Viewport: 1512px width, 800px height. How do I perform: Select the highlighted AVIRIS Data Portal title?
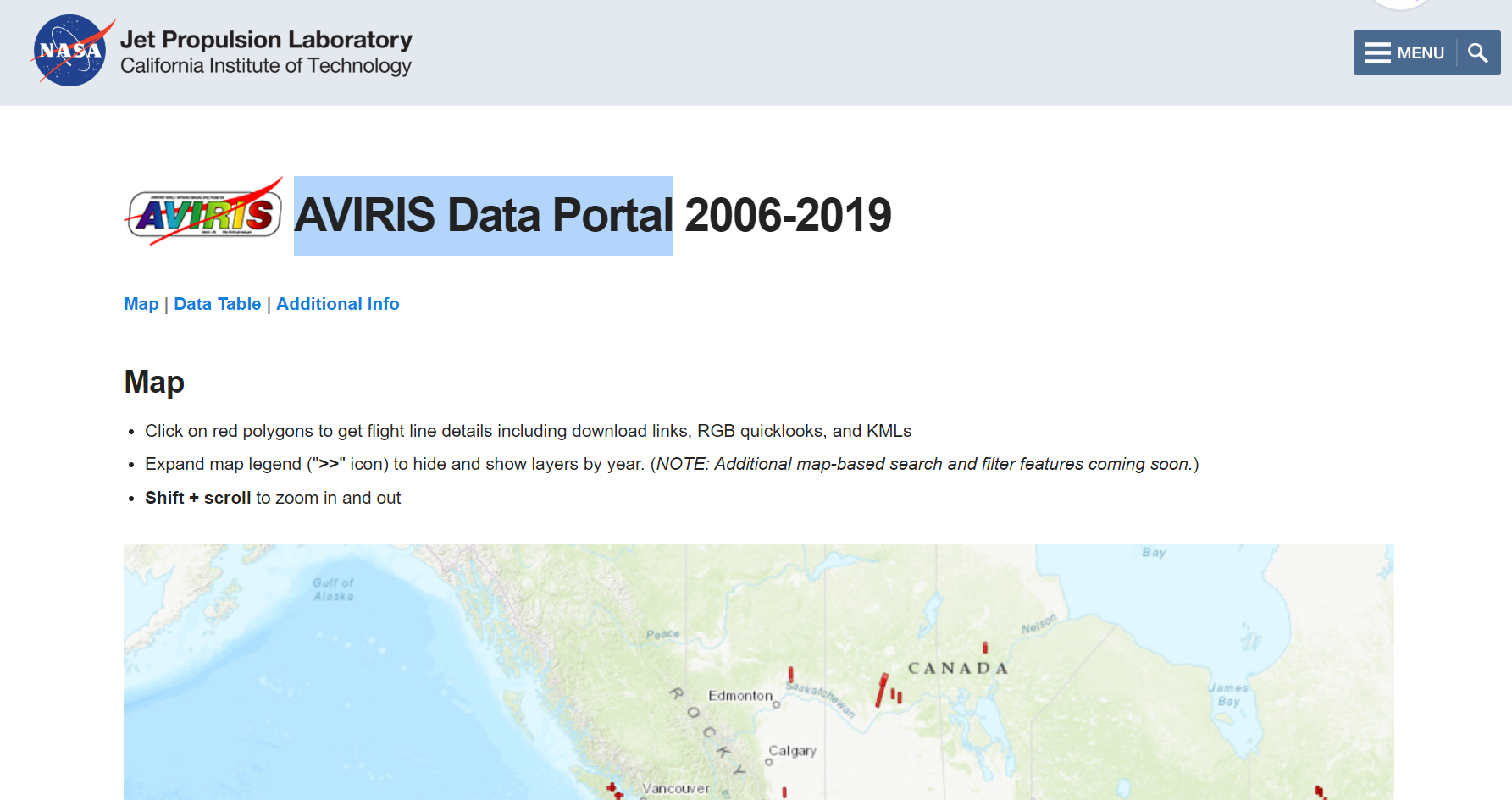pyautogui.click(x=483, y=214)
